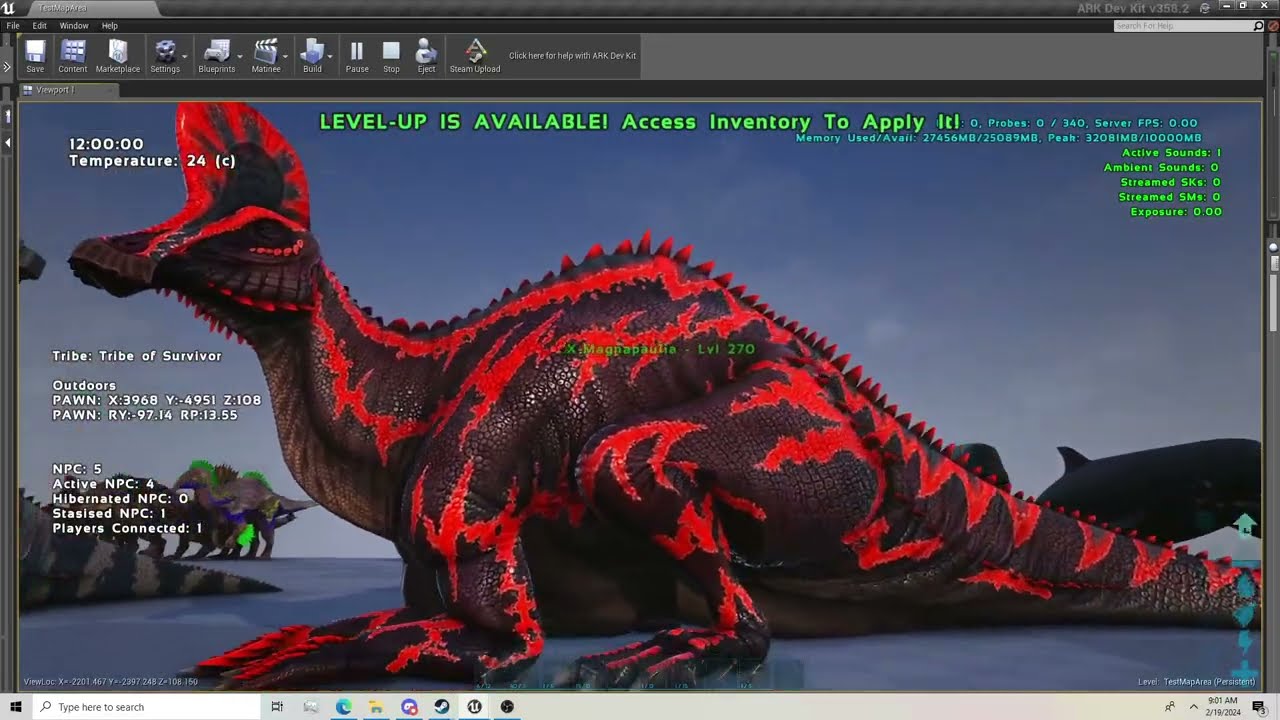Click the Save toolbar icon
This screenshot has width=1280, height=720.
coord(35,56)
